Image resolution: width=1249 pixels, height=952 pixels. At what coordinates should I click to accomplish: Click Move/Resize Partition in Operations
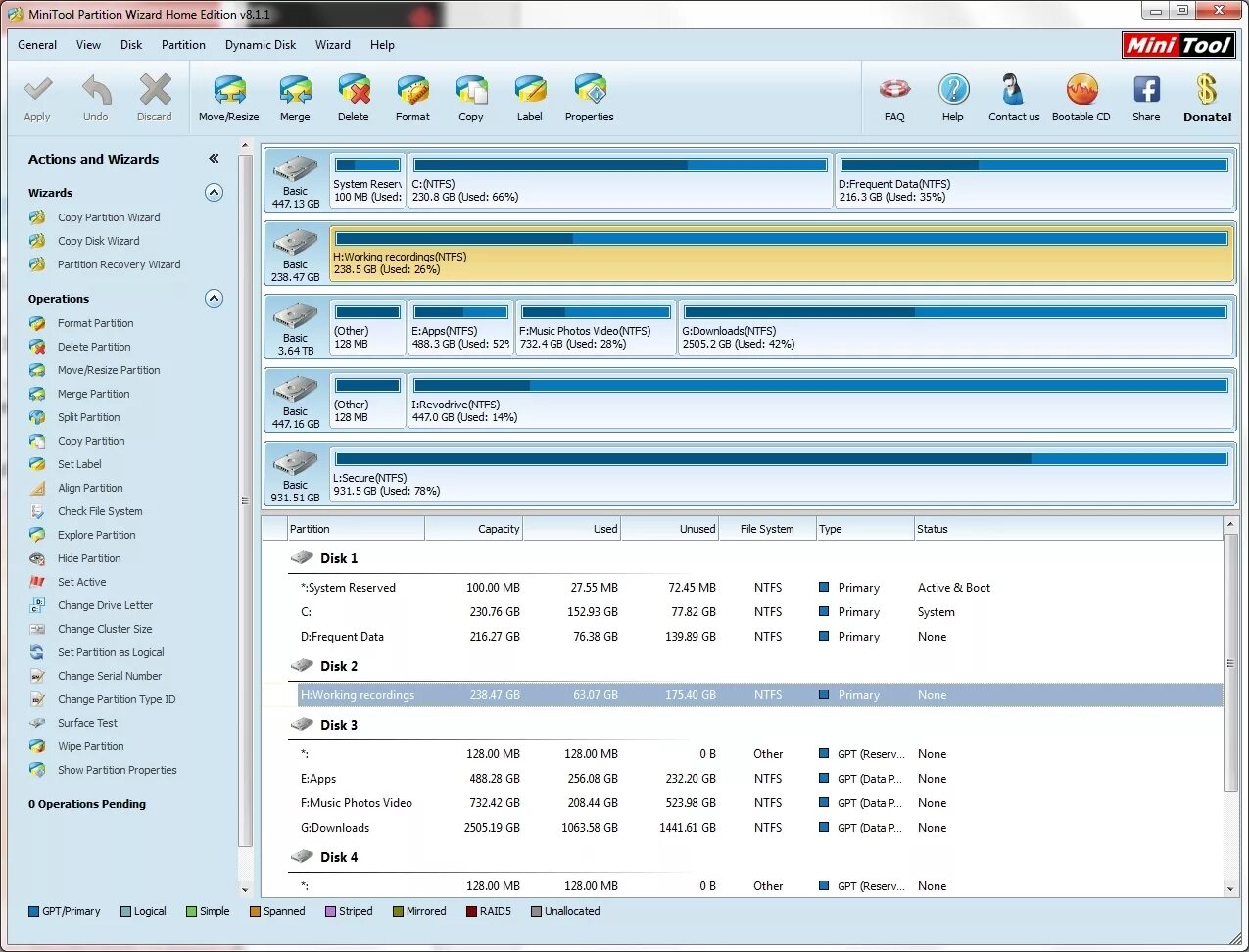coord(109,370)
